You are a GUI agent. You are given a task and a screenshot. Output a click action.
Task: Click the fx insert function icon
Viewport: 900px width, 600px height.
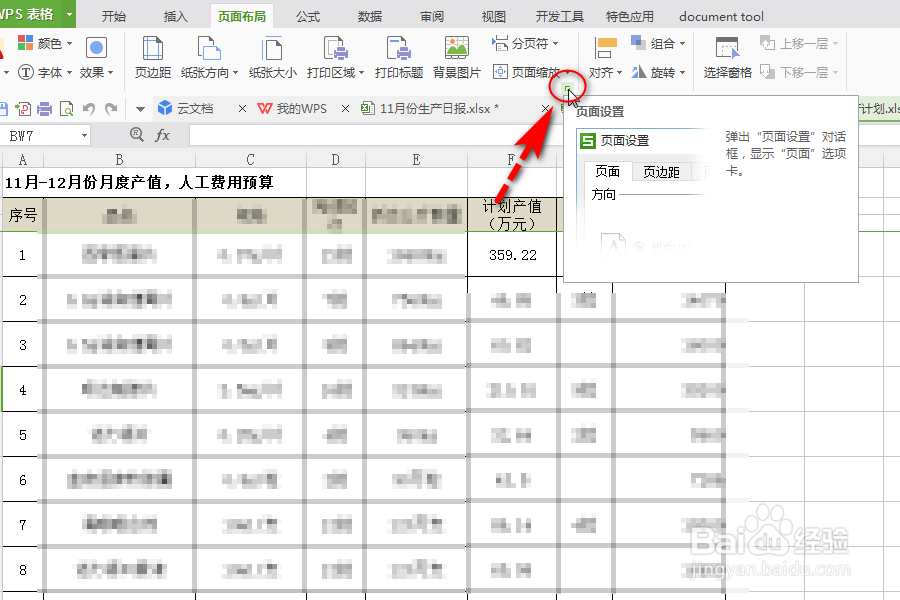coord(162,136)
